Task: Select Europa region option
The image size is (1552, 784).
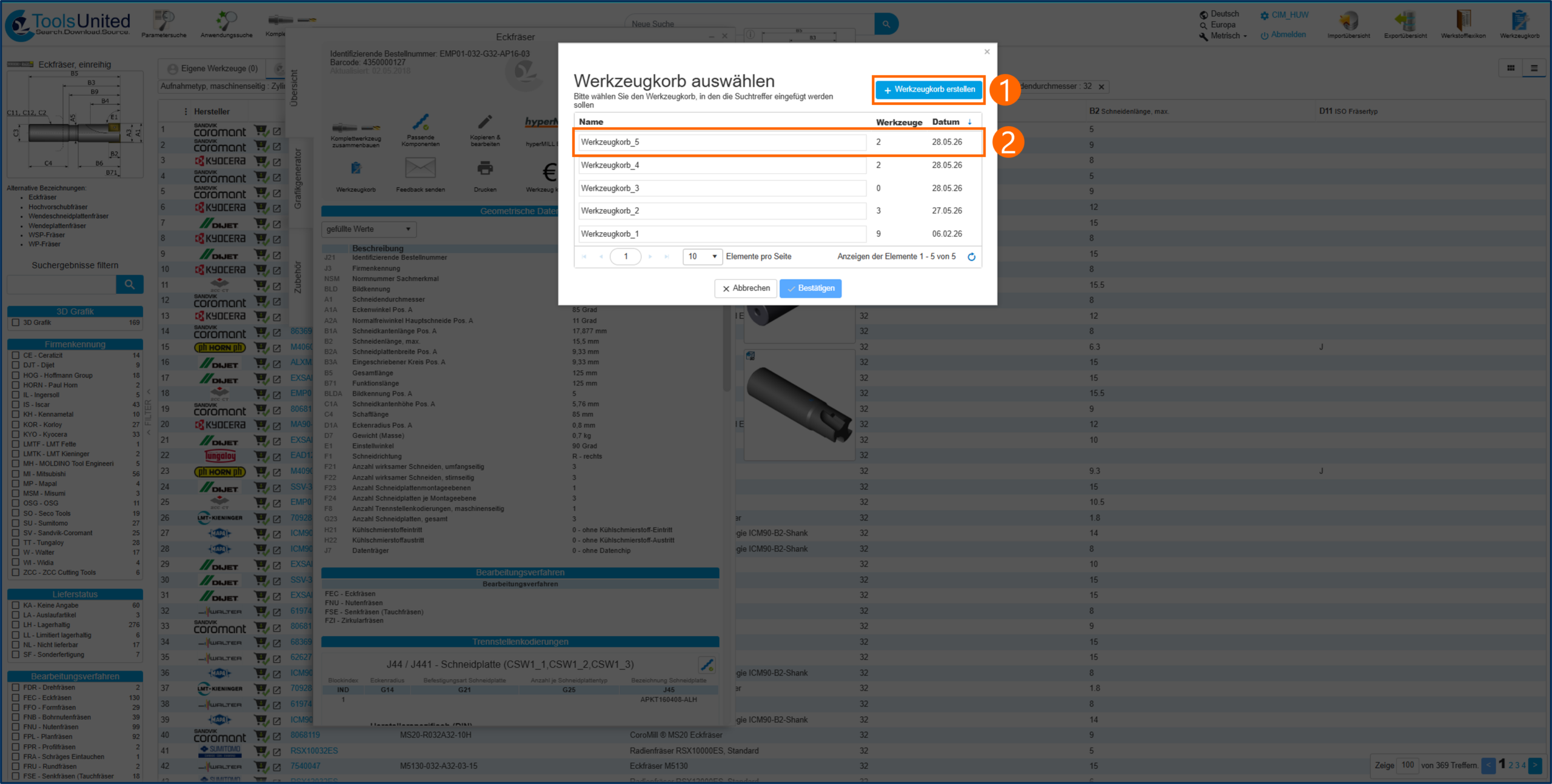Action: (x=1217, y=25)
